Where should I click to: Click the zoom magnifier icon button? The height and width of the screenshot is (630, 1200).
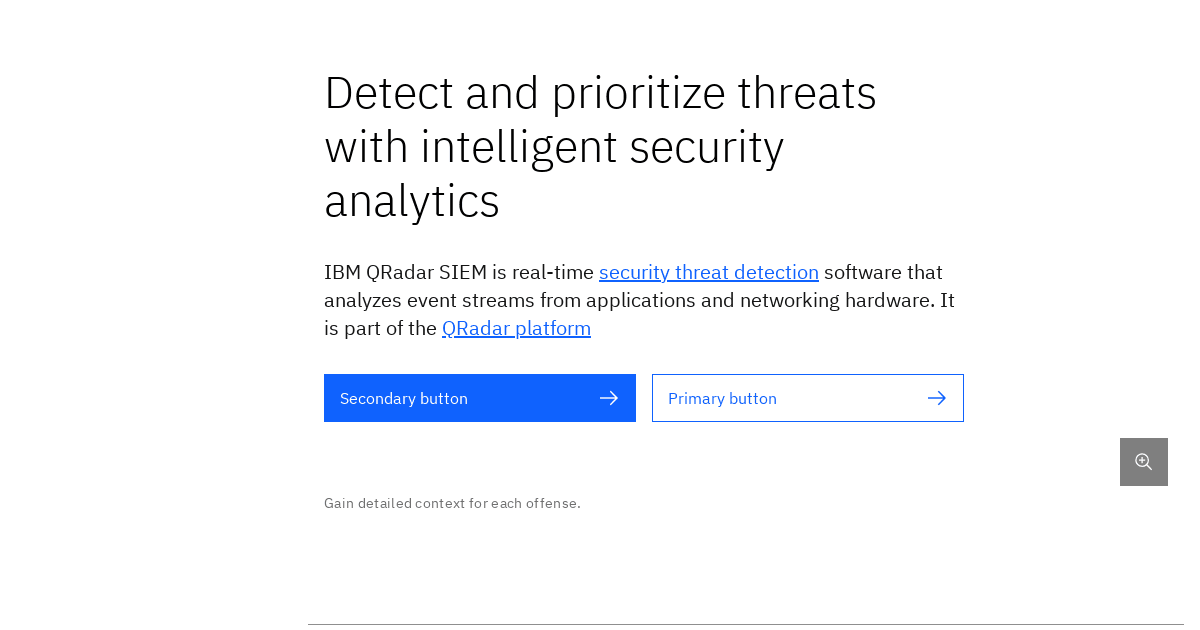1143,462
